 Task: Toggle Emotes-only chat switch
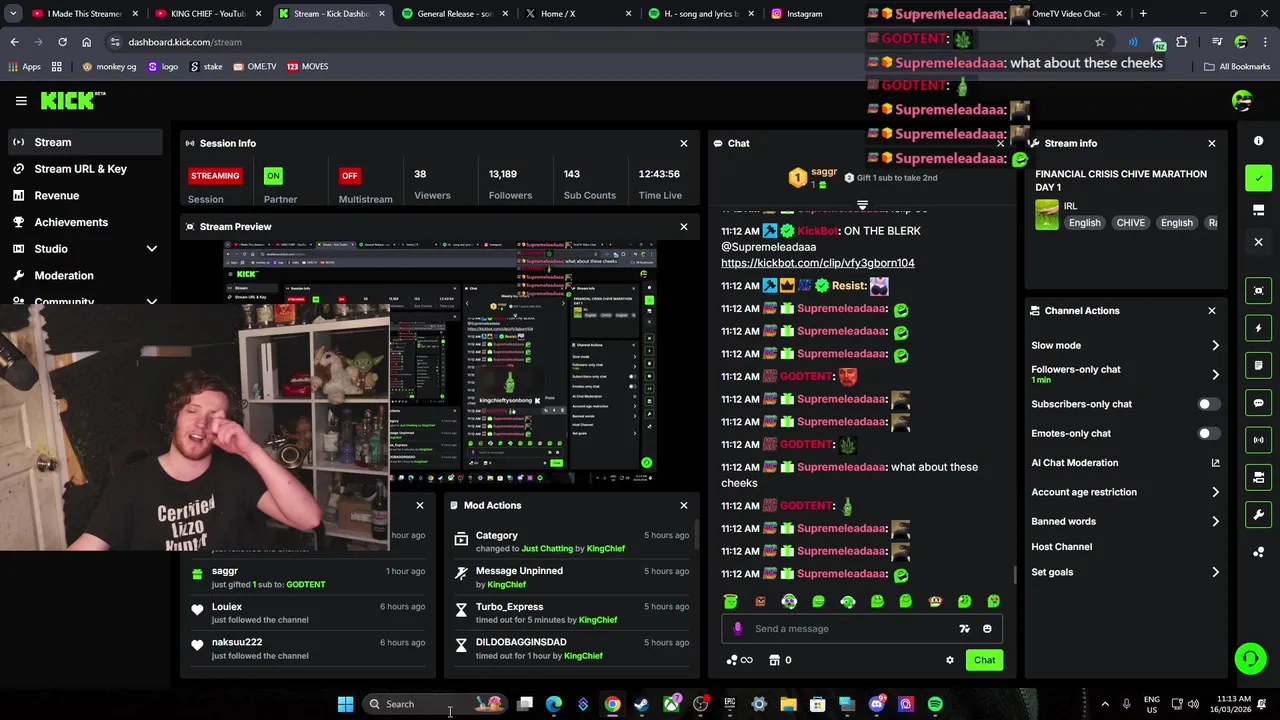(x=1209, y=434)
